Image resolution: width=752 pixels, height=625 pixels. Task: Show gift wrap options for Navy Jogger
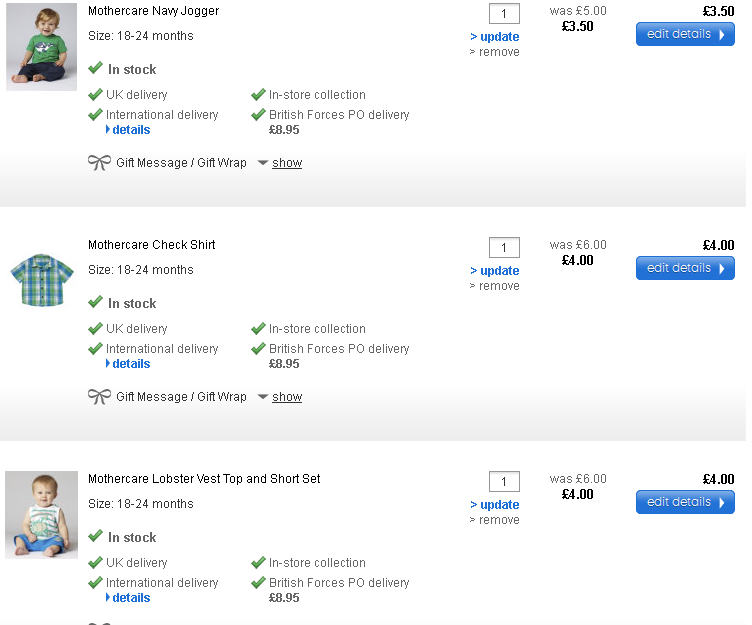point(286,163)
